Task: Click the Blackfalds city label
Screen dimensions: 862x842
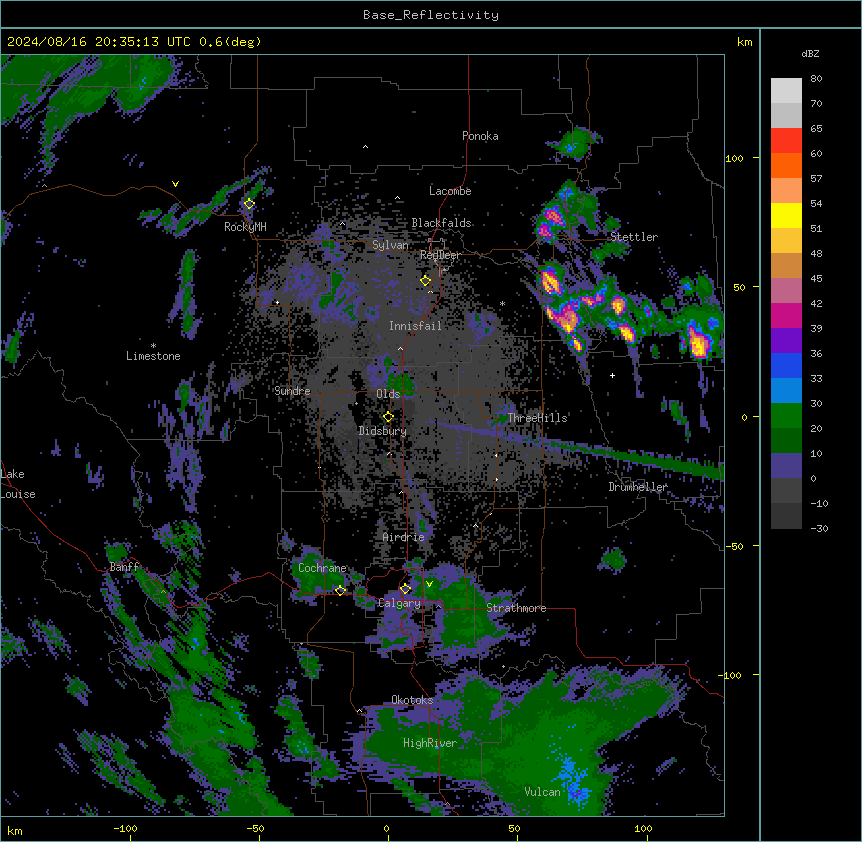Action: click(x=441, y=223)
